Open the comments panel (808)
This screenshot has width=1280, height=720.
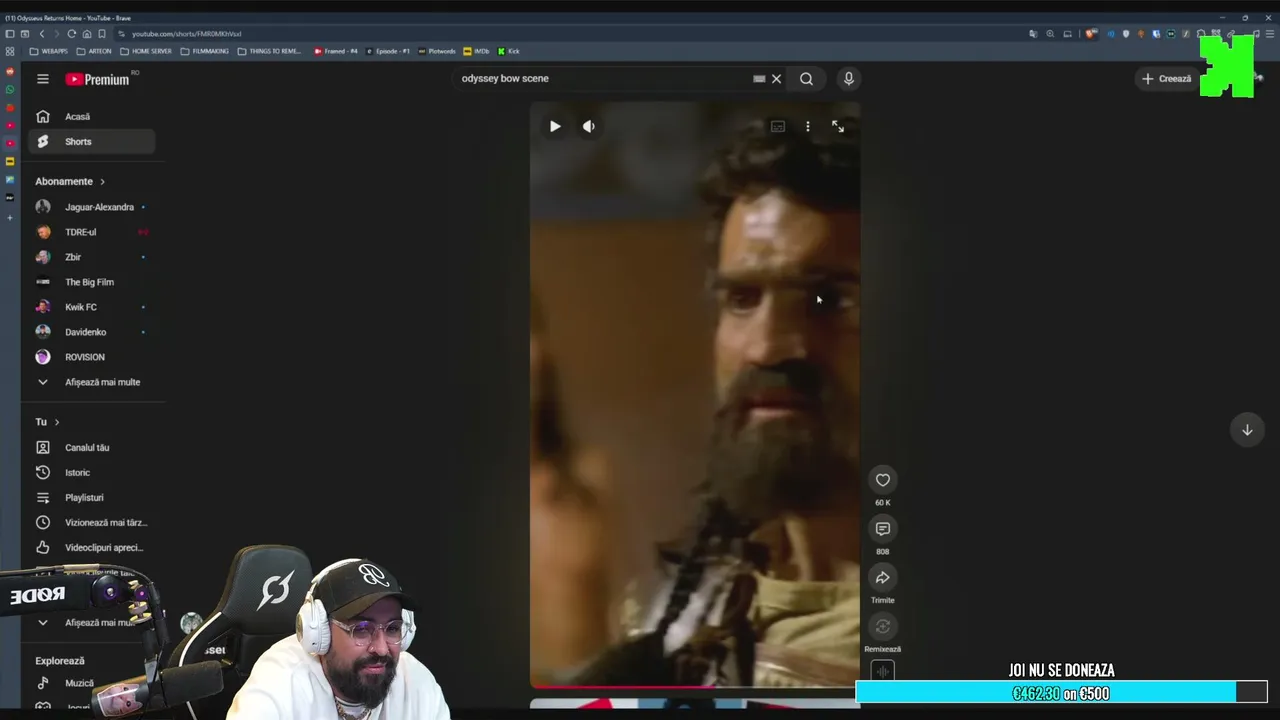click(x=882, y=529)
